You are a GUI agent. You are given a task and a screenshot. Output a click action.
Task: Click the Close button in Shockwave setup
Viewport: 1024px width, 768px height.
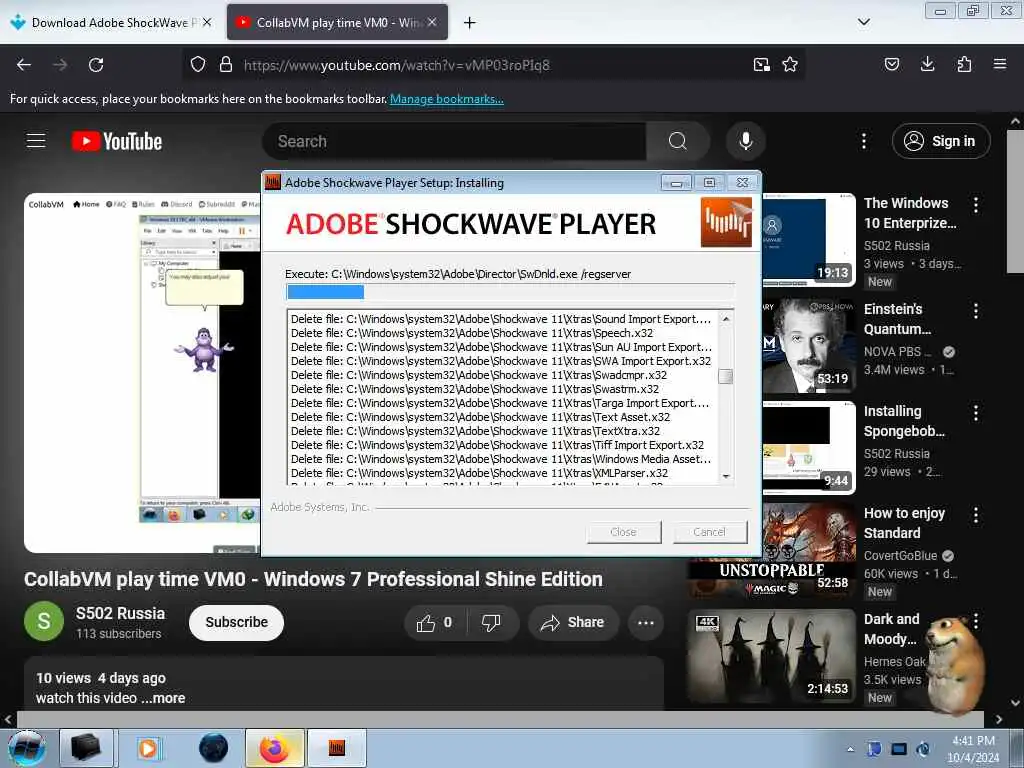coord(624,532)
